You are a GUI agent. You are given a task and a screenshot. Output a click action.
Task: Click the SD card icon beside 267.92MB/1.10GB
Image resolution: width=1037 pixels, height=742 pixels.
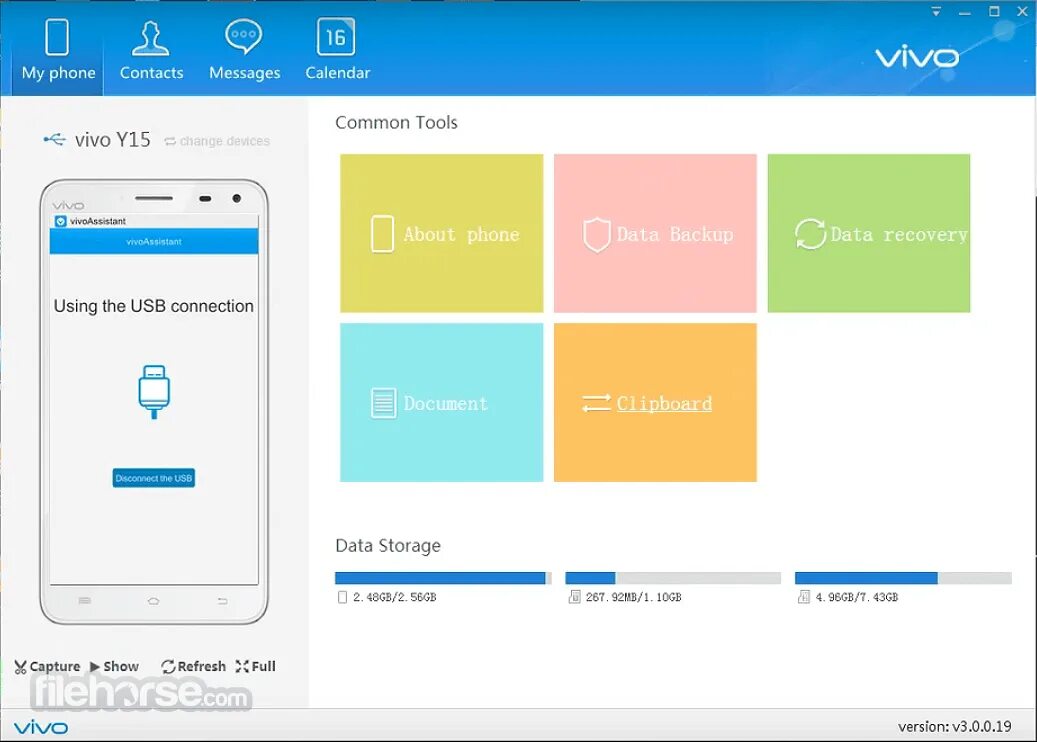(x=574, y=597)
